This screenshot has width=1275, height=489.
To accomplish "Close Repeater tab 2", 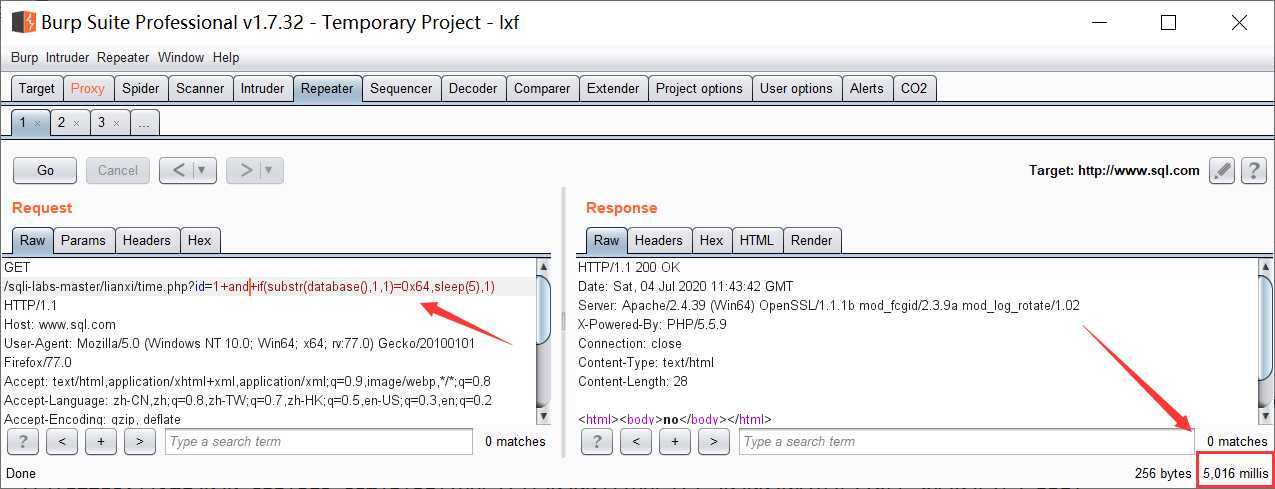I will [76, 123].
